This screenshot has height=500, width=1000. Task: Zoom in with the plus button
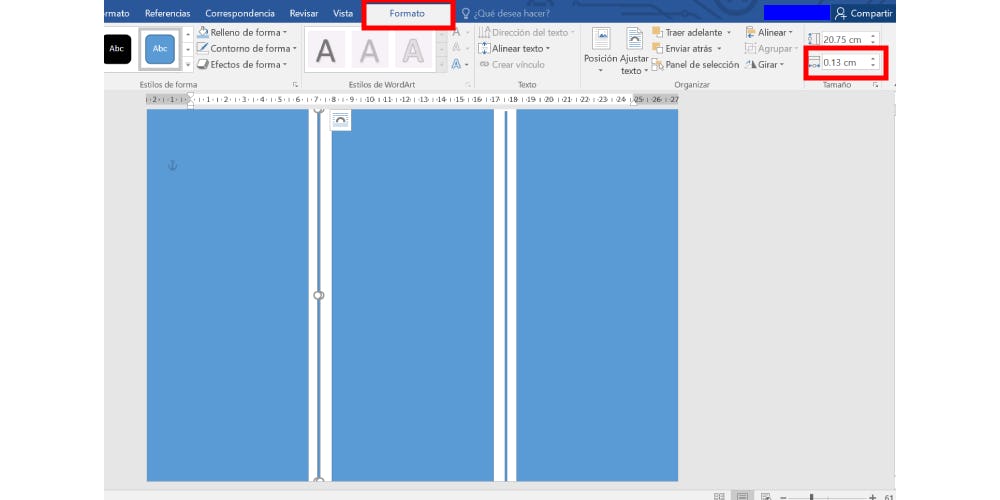click(872, 496)
